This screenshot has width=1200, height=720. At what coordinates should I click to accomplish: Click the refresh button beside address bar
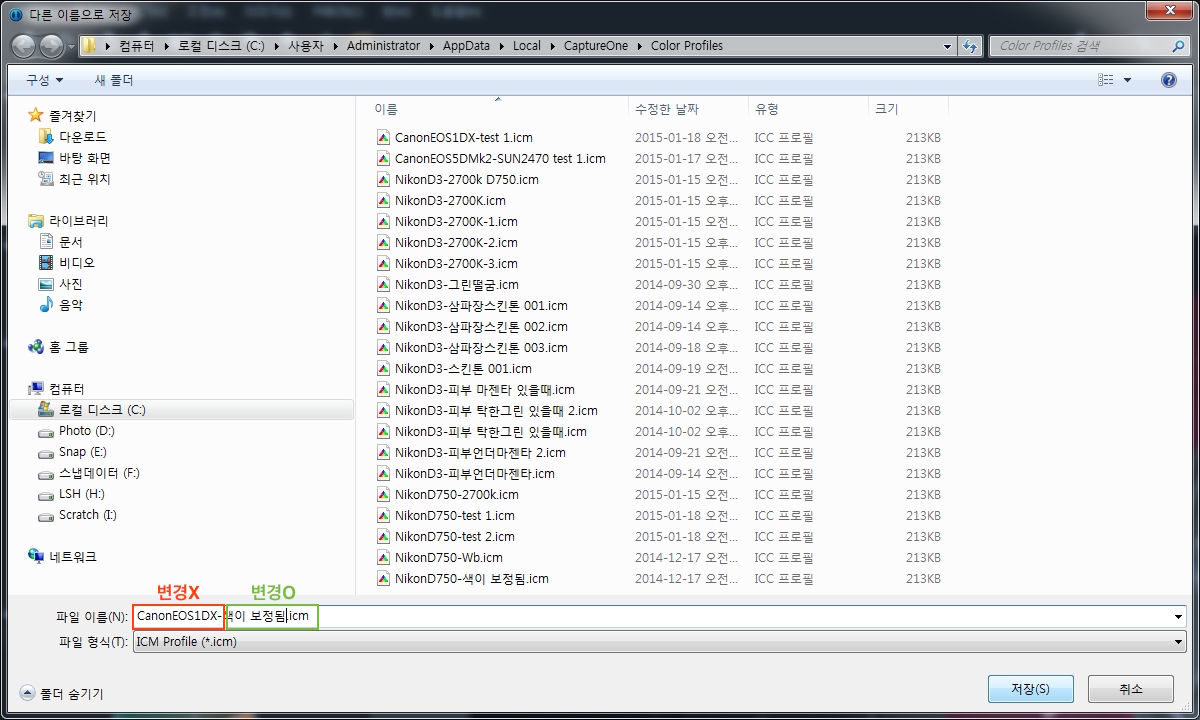click(x=970, y=46)
